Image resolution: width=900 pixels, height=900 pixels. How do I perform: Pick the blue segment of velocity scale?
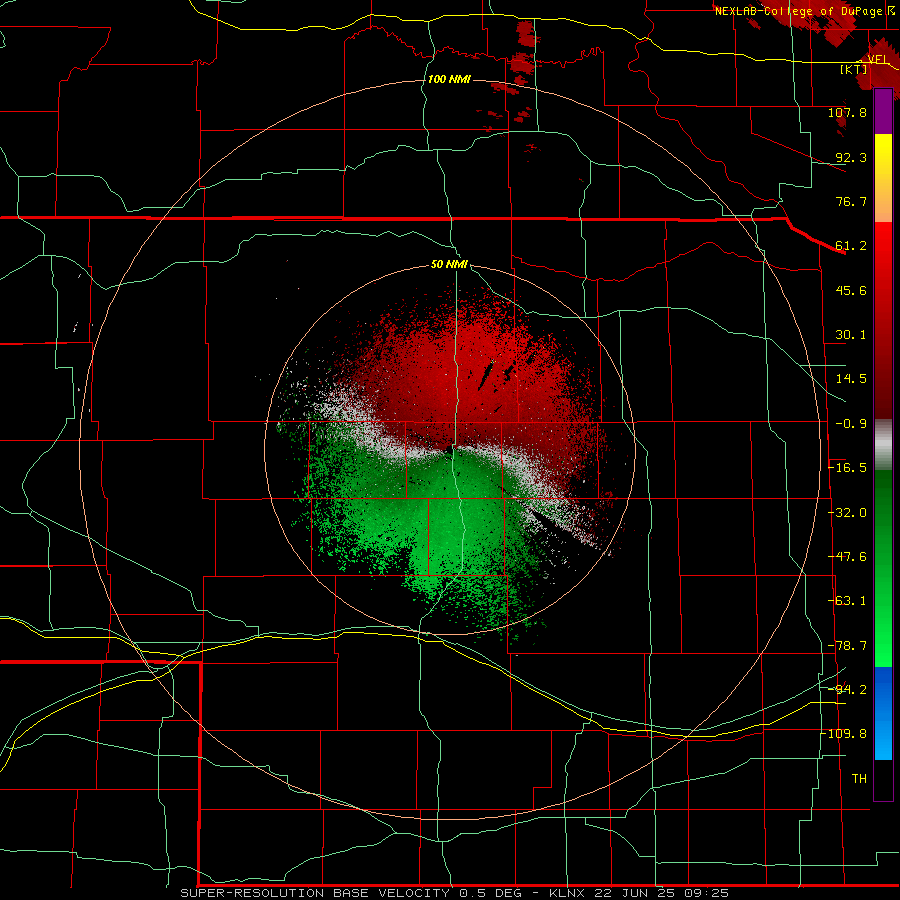(883, 713)
